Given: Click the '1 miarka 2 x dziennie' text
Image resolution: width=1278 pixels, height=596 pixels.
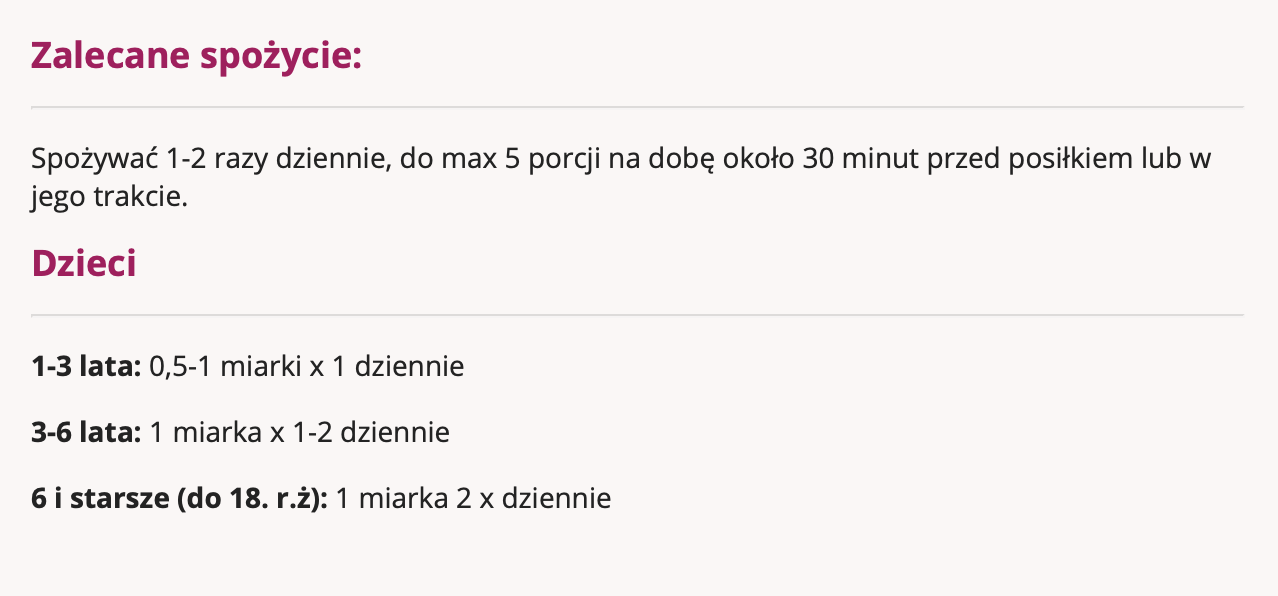Looking at the screenshot, I should click(473, 498).
